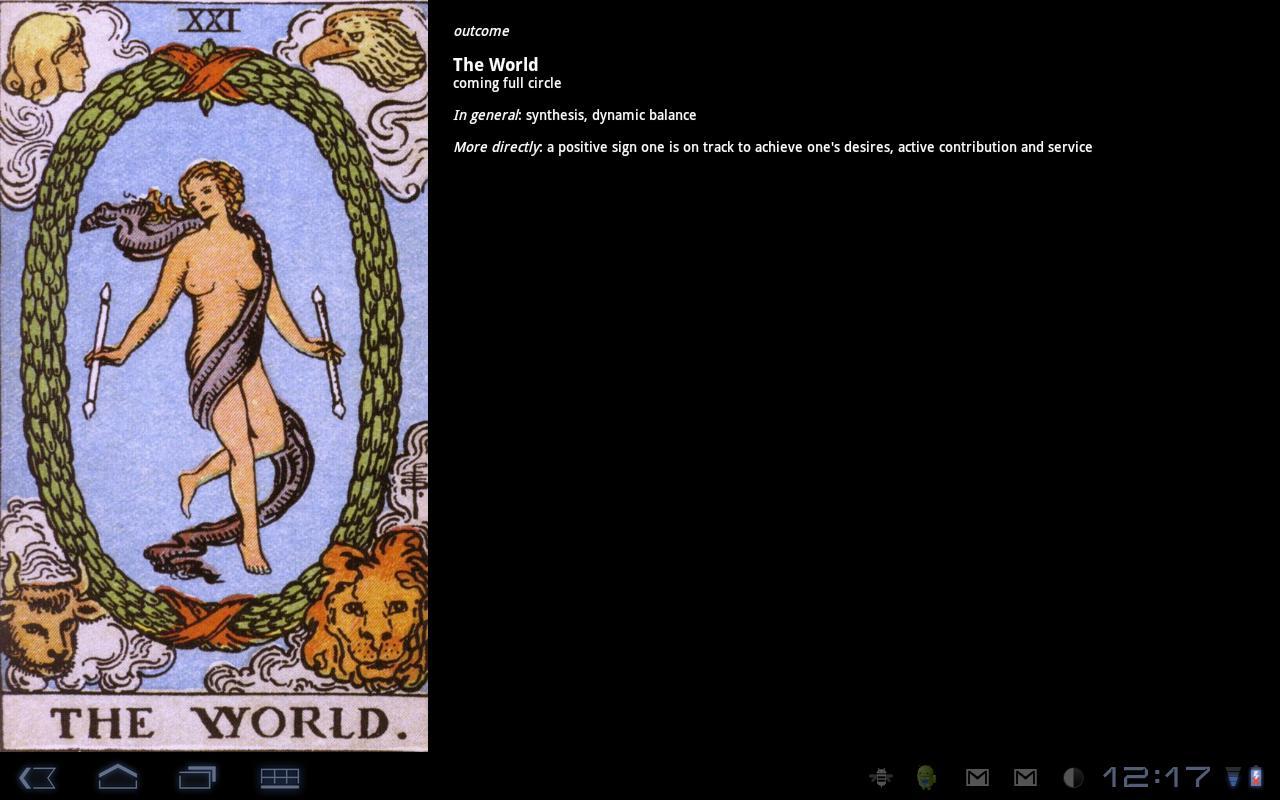
Task: Toggle the half-moon brightness indicator
Action: [1073, 777]
